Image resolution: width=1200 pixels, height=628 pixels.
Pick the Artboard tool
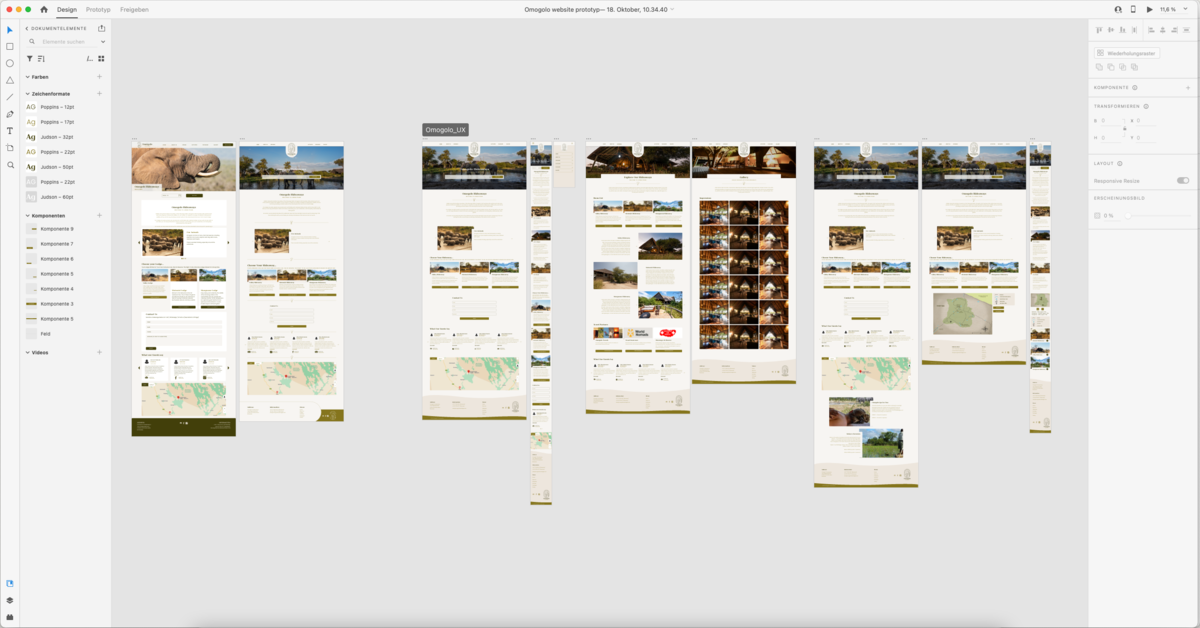click(x=10, y=148)
